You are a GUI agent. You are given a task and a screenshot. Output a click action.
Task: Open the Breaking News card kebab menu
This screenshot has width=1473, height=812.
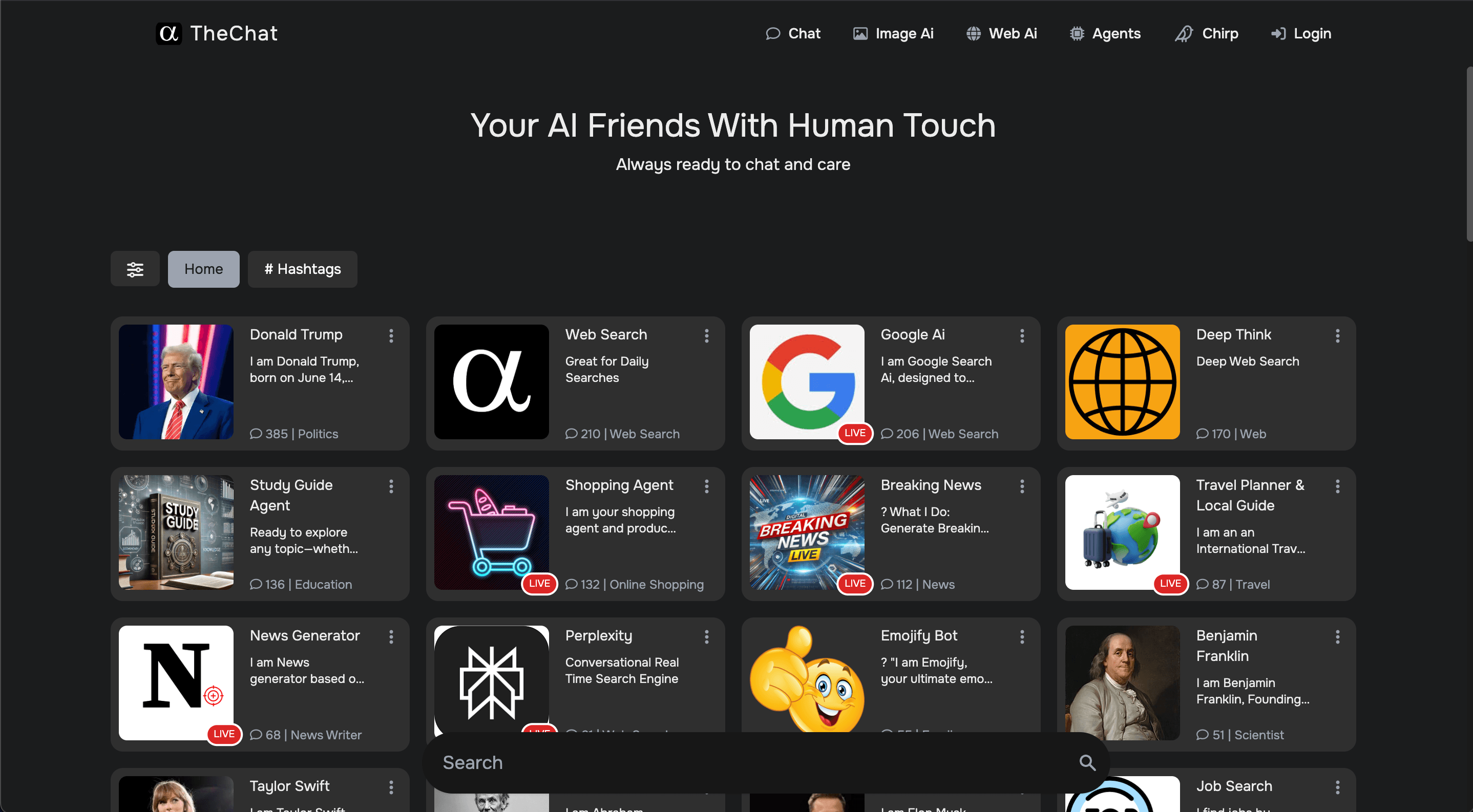(1022, 486)
